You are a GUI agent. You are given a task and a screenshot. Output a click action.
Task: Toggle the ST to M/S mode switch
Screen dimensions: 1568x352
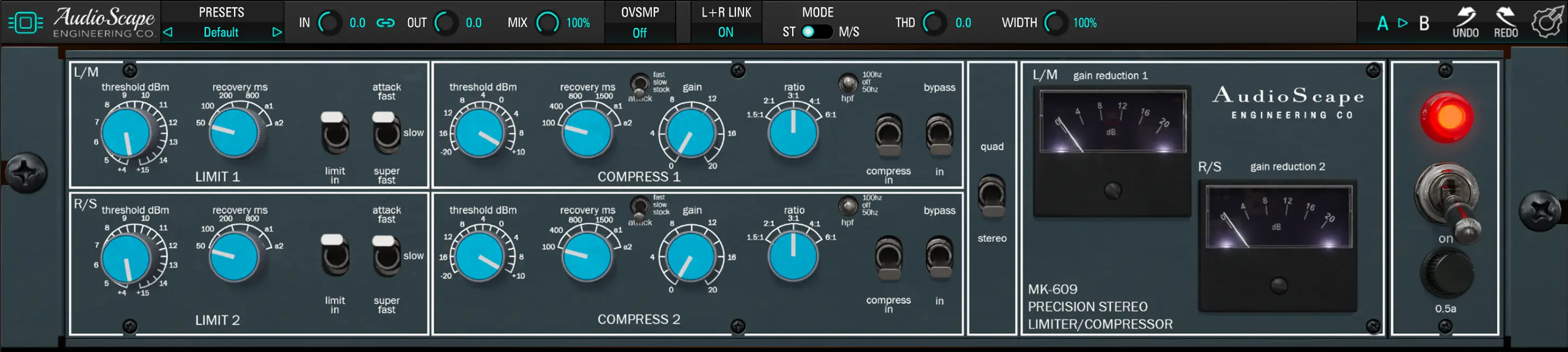click(816, 32)
